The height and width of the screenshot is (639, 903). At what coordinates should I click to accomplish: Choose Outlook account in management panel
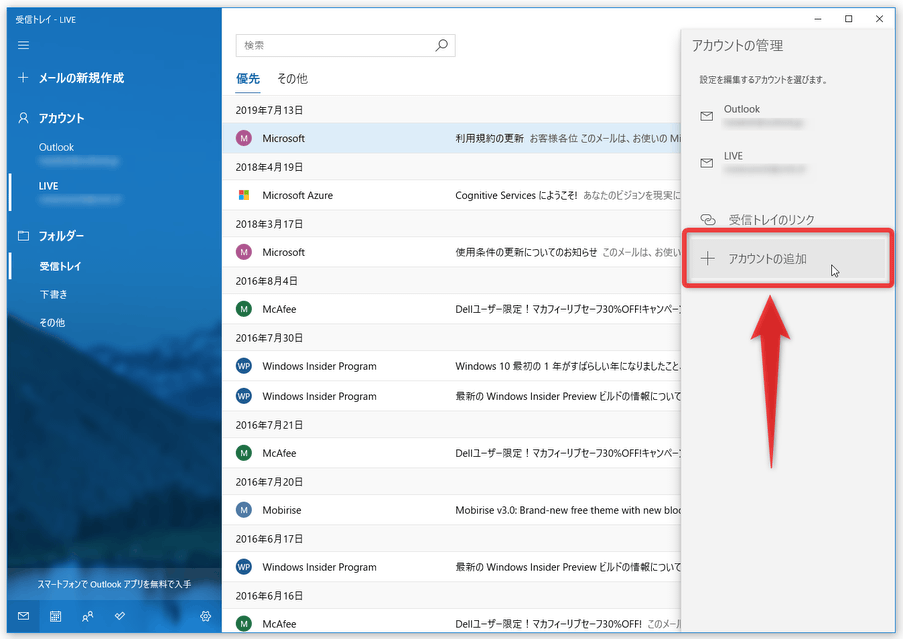point(788,116)
